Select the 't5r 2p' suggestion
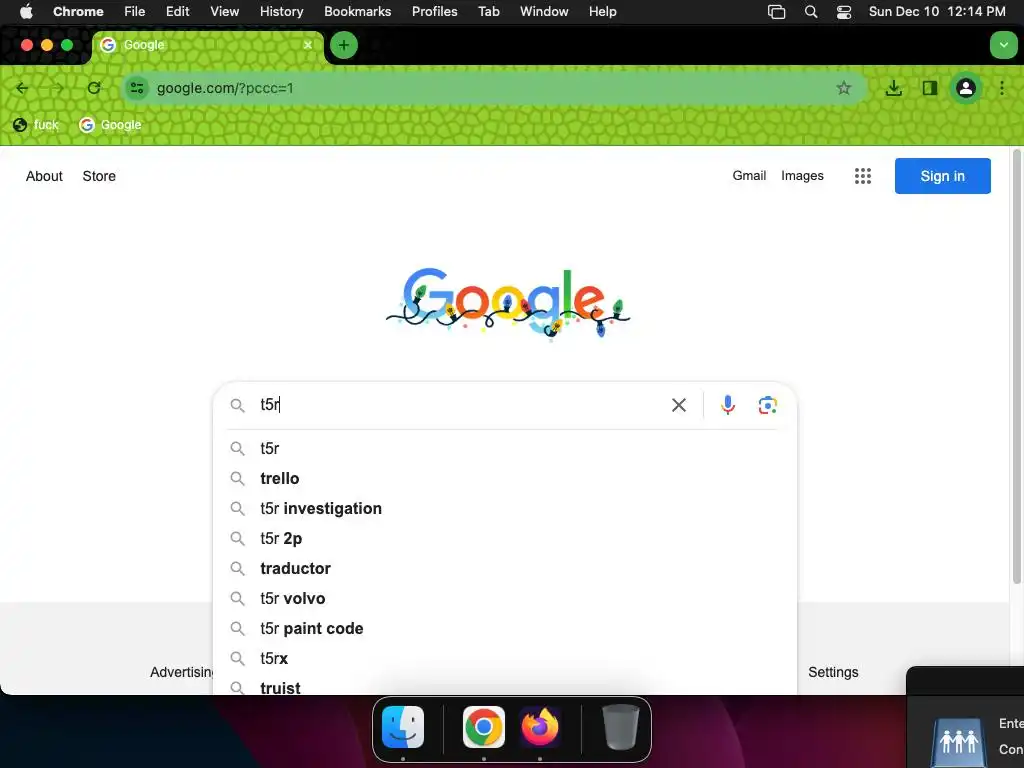The height and width of the screenshot is (768, 1024). (x=505, y=538)
